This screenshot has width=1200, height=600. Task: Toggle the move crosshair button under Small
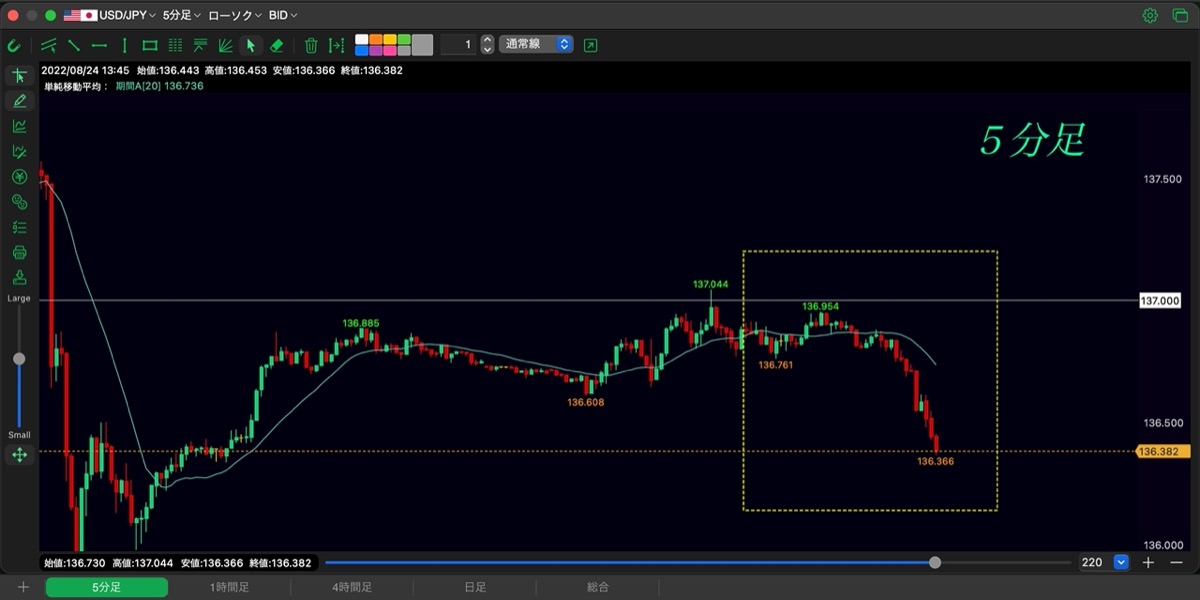tap(18, 455)
